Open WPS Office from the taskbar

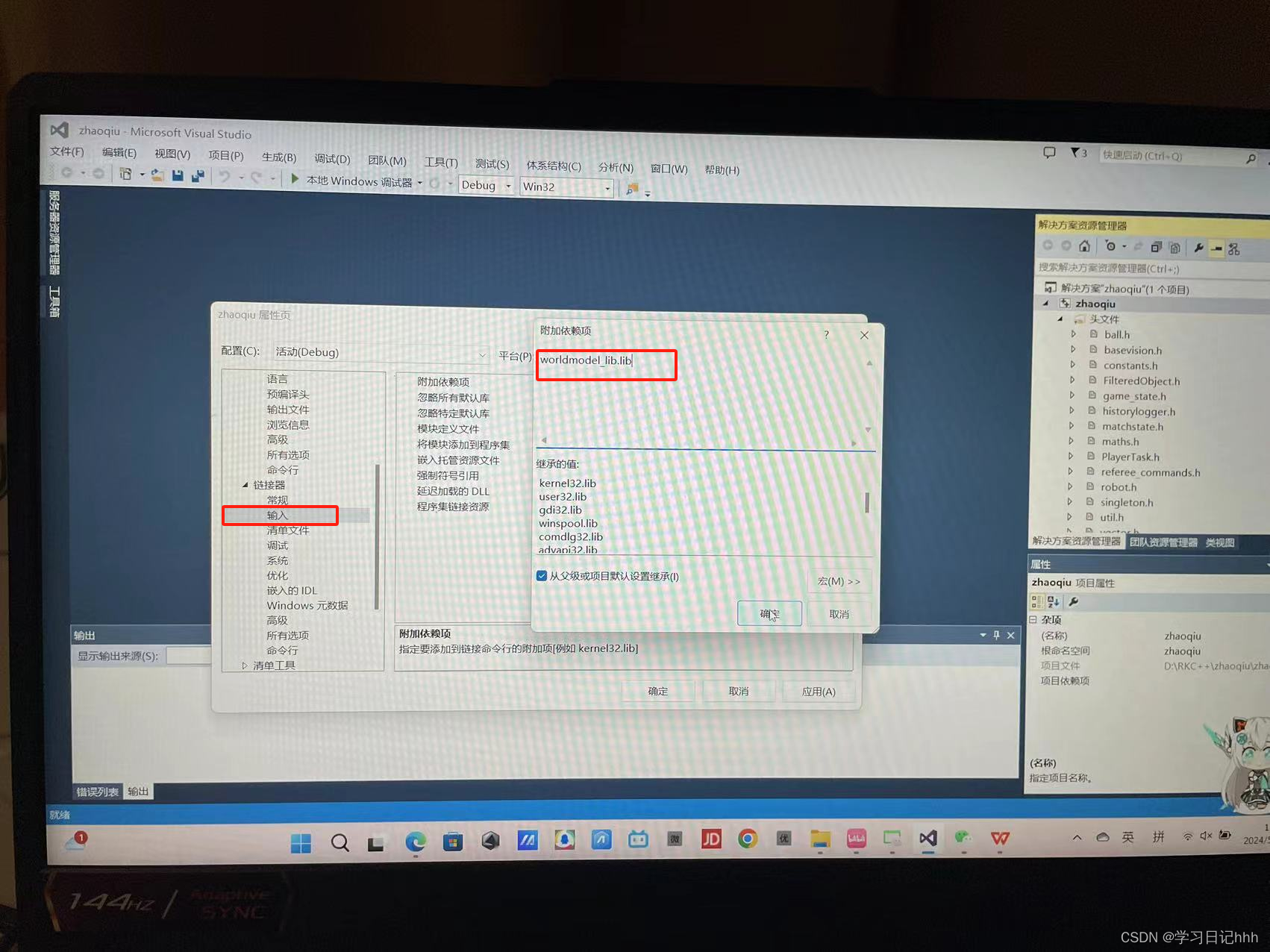coord(1000,838)
